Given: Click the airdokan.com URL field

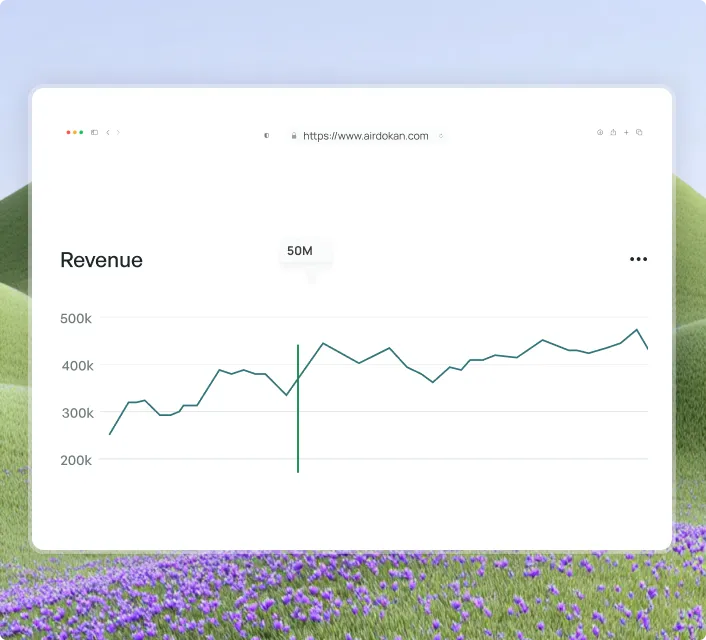Looking at the screenshot, I should (366, 136).
